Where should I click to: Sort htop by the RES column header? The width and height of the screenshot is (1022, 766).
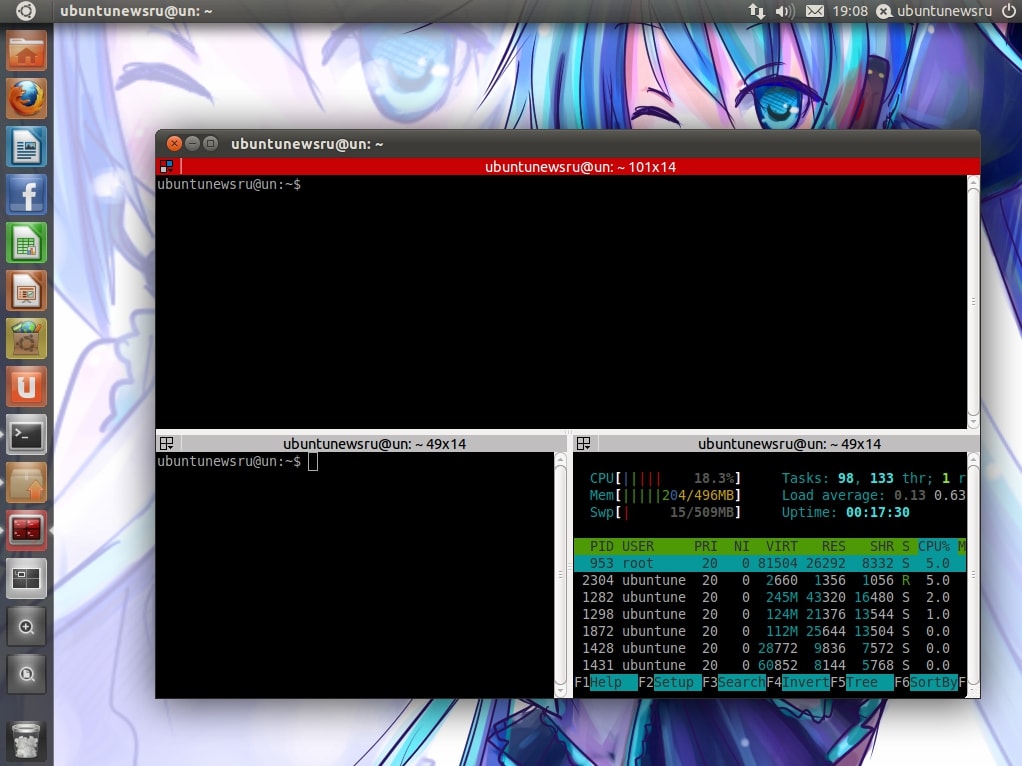[x=833, y=546]
